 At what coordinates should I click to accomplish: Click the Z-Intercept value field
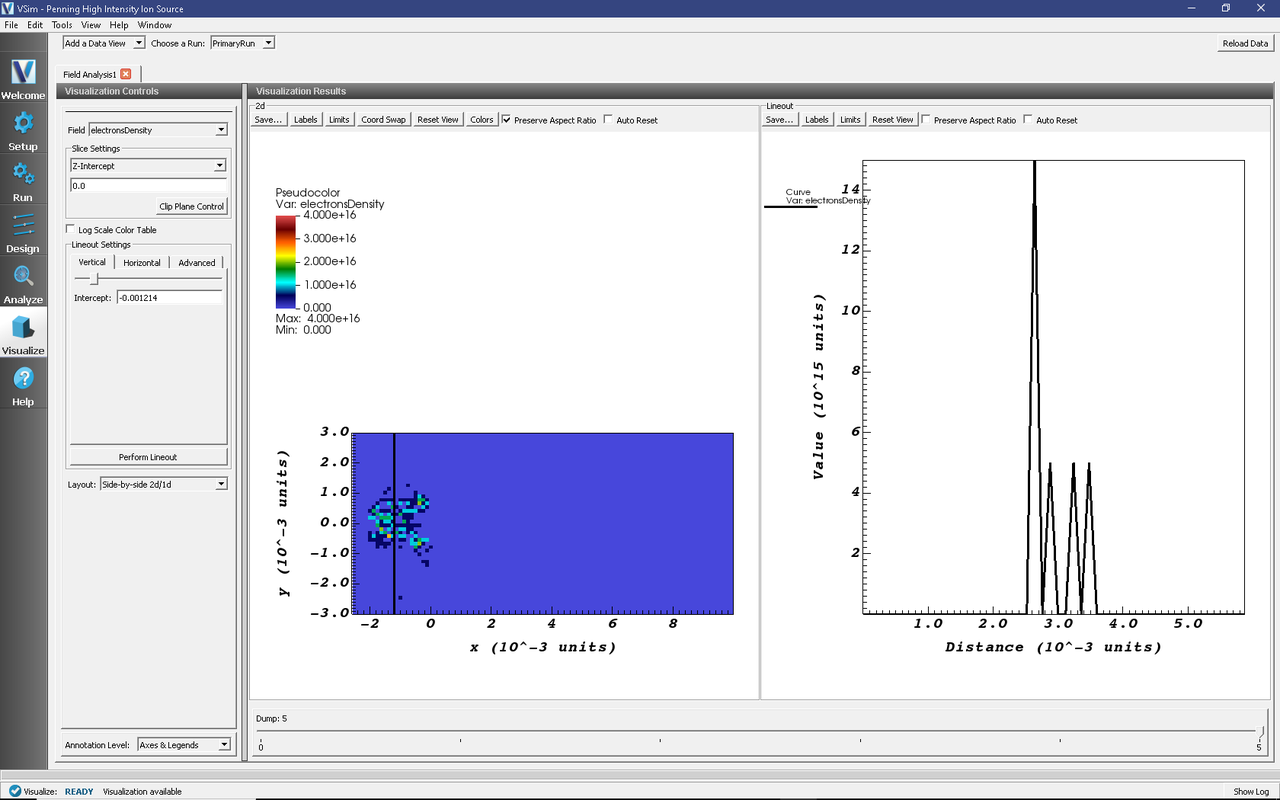click(x=148, y=186)
